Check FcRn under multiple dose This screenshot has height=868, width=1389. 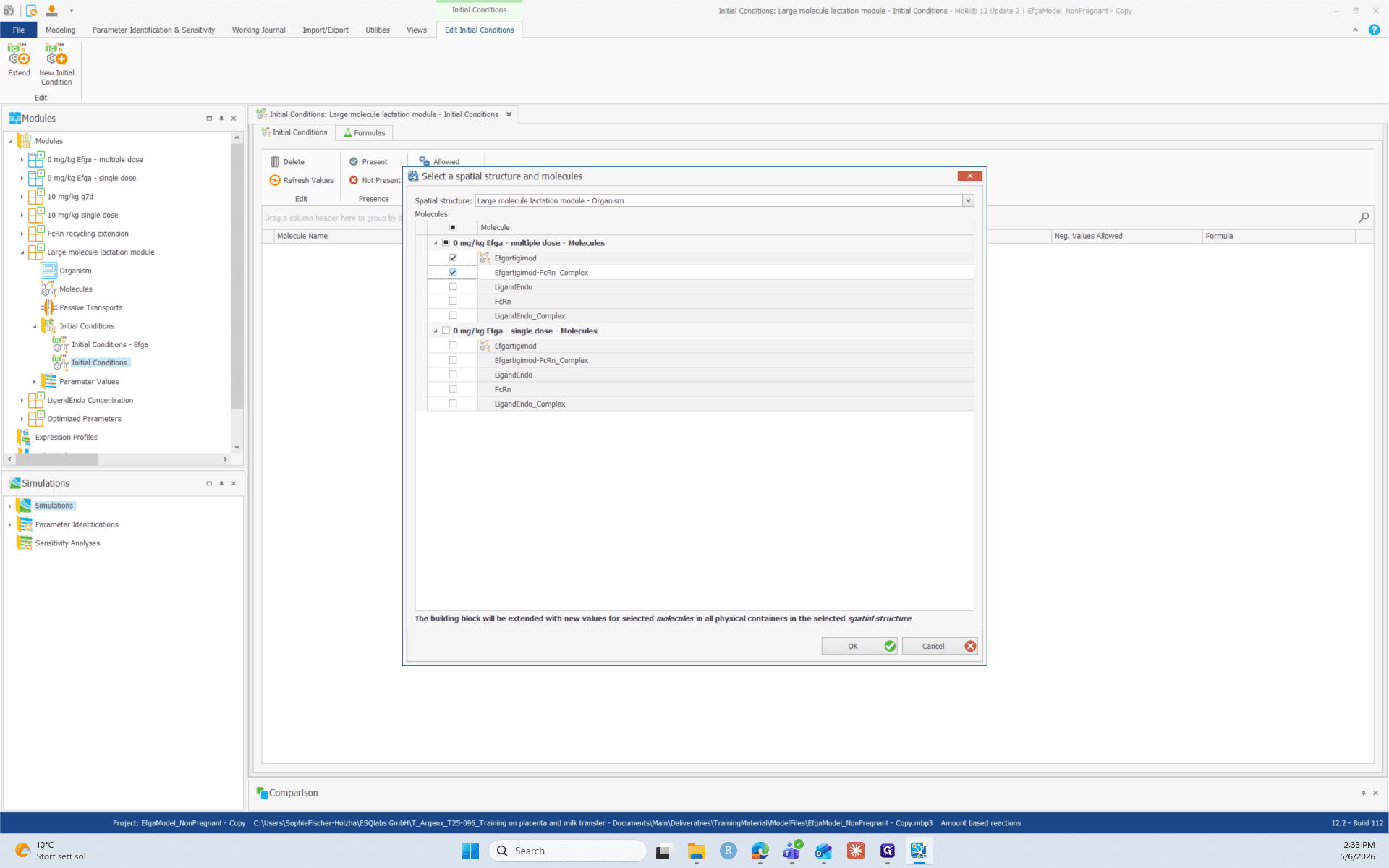point(453,301)
